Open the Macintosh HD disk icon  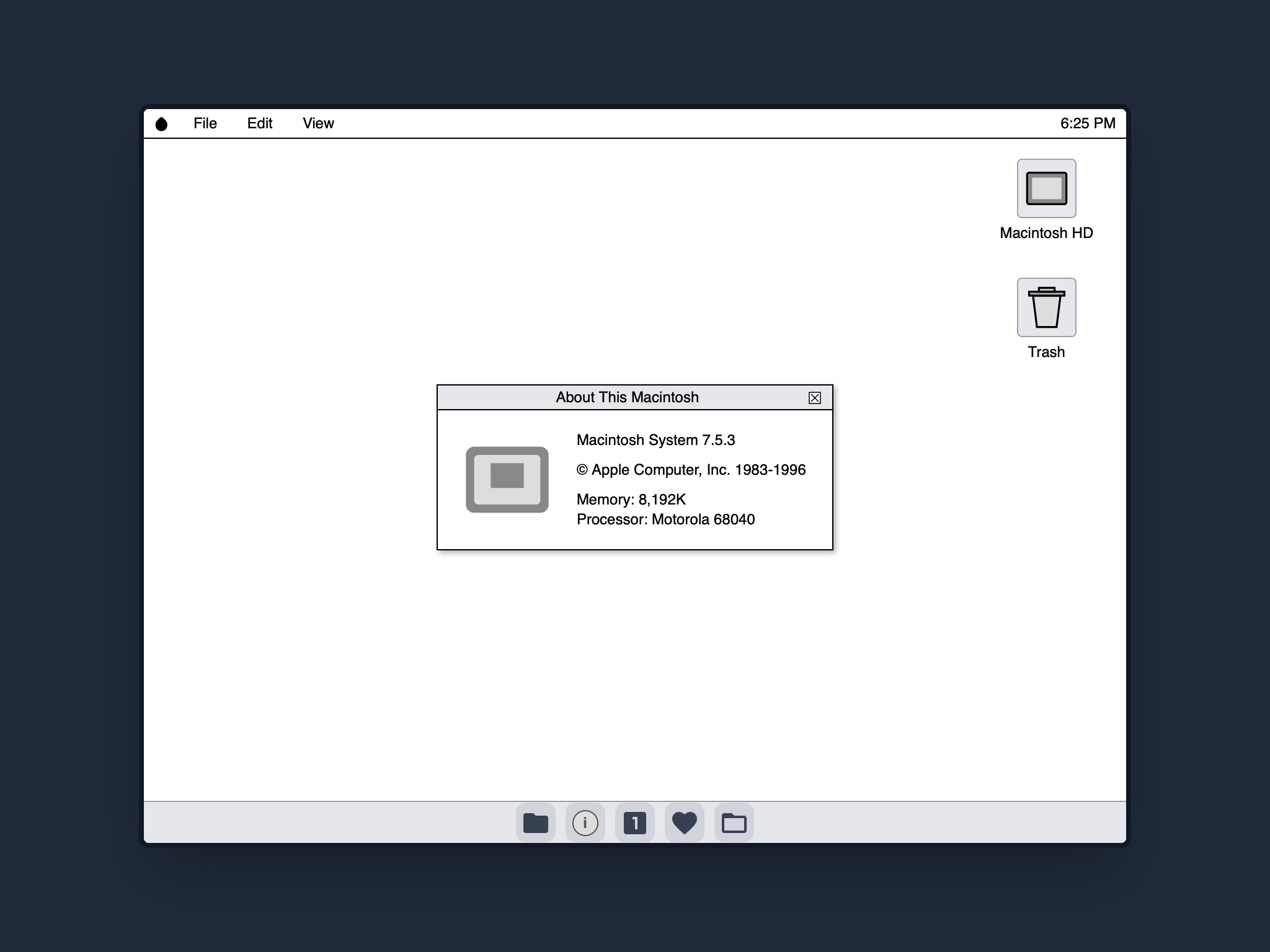pyautogui.click(x=1046, y=188)
